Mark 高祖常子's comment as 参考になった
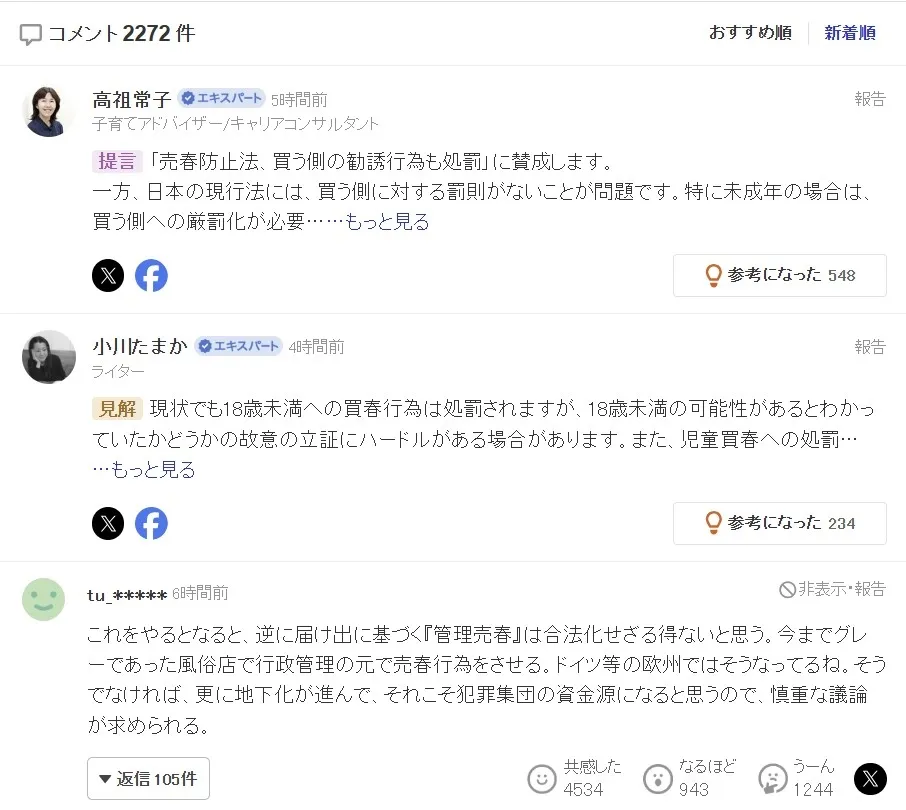The width and height of the screenshot is (906, 810). pos(779,275)
